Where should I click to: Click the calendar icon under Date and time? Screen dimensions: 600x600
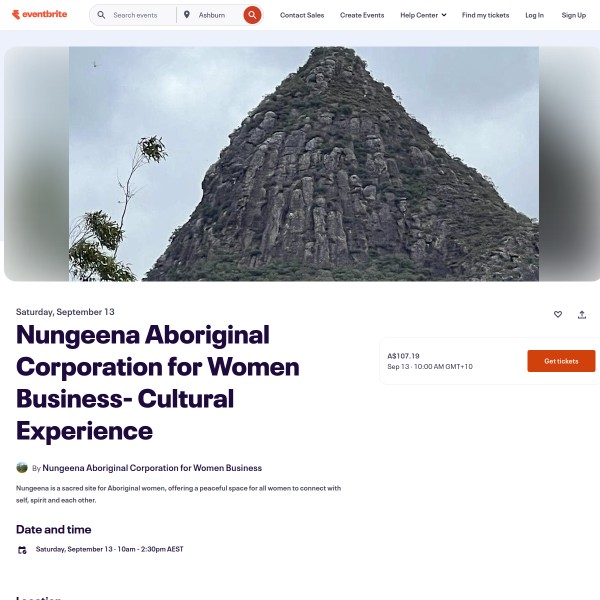pyautogui.click(x=22, y=550)
